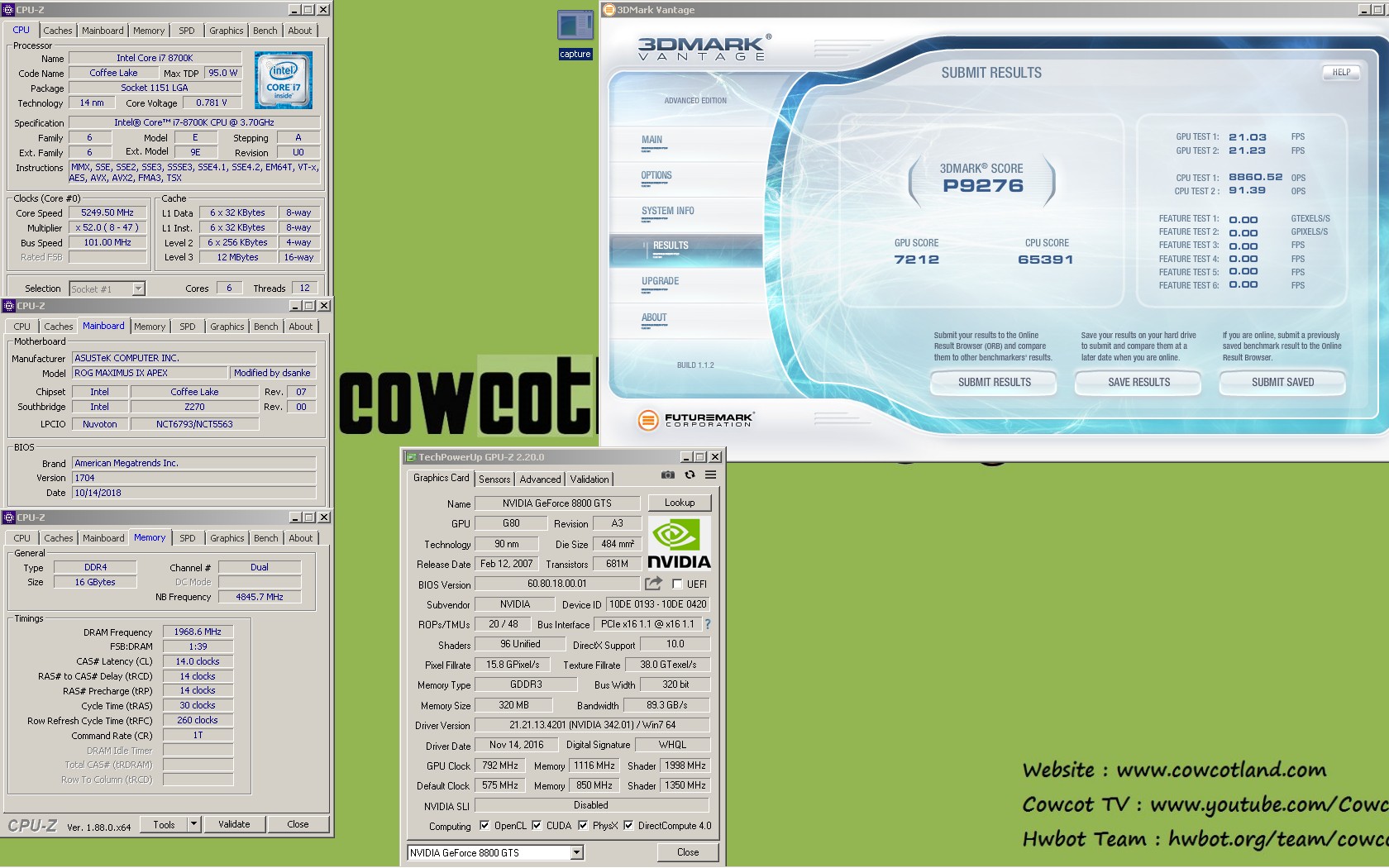The width and height of the screenshot is (1389, 868).
Task: Click the CPU score value 65391
Action: (1045, 260)
